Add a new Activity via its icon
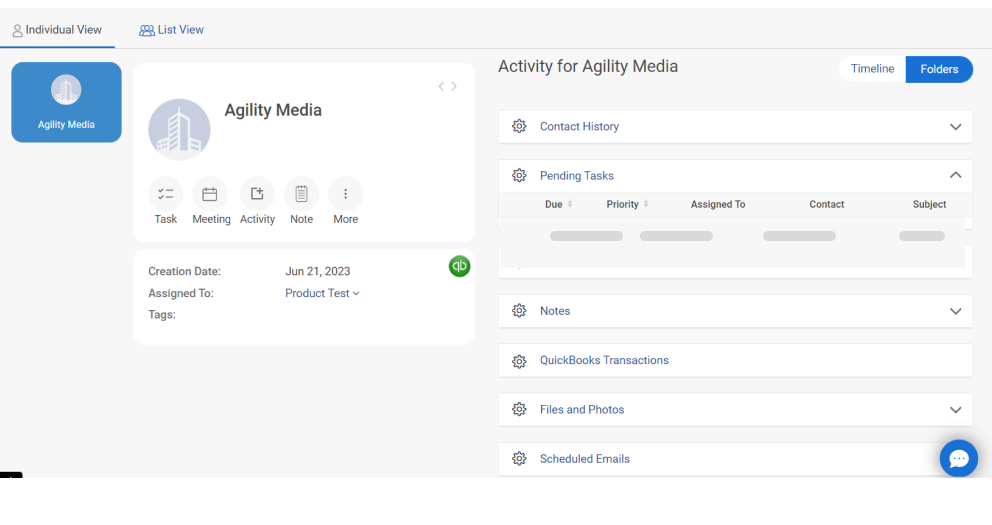This screenshot has height=525, width=992. (257, 194)
